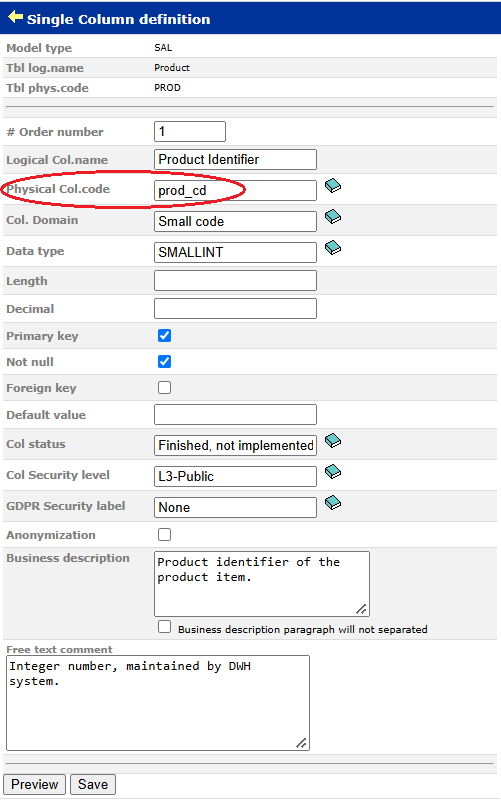Open lookup book icon for GDPR Security label
501x801 pixels.
pos(333,503)
